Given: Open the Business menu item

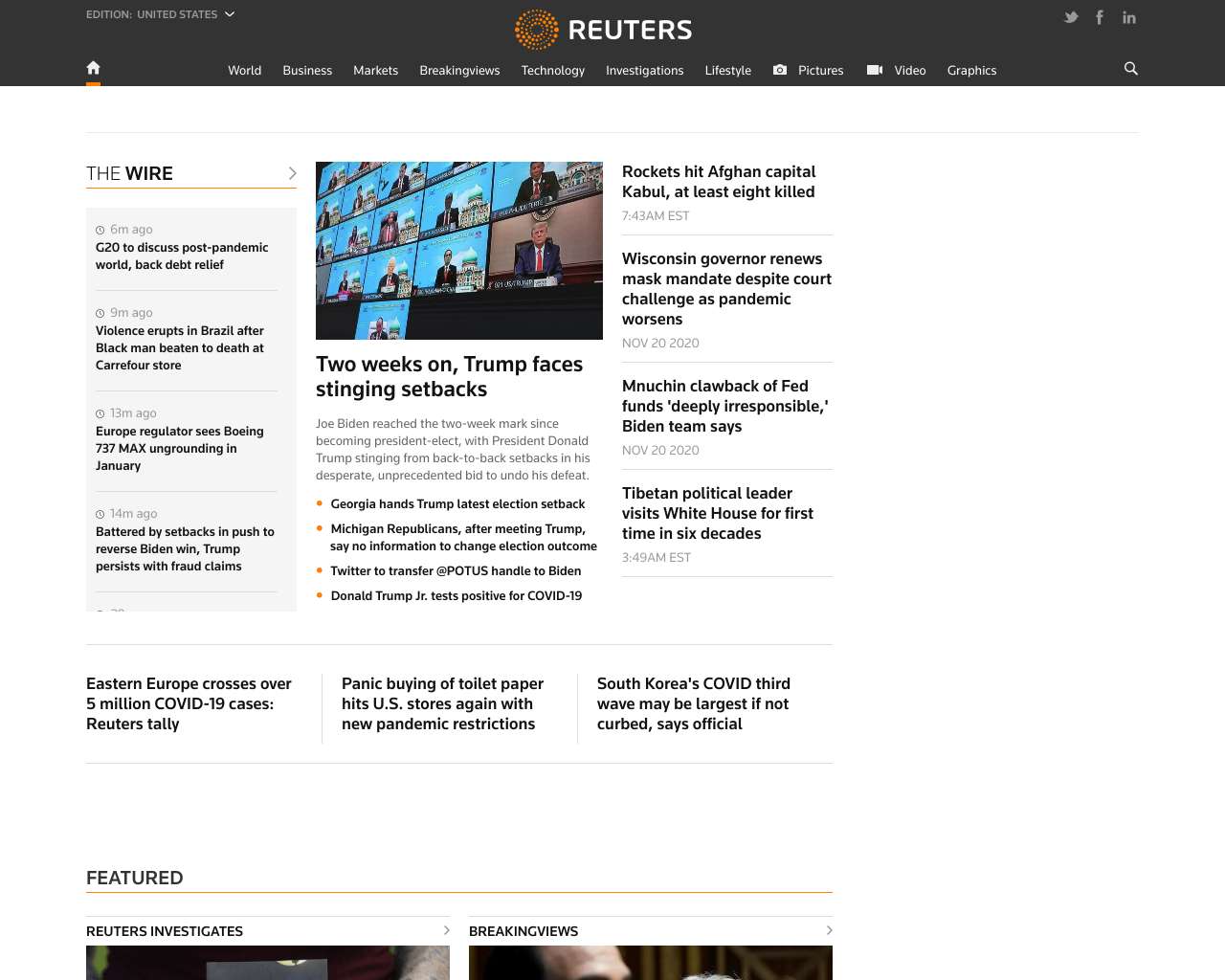Looking at the screenshot, I should (307, 71).
